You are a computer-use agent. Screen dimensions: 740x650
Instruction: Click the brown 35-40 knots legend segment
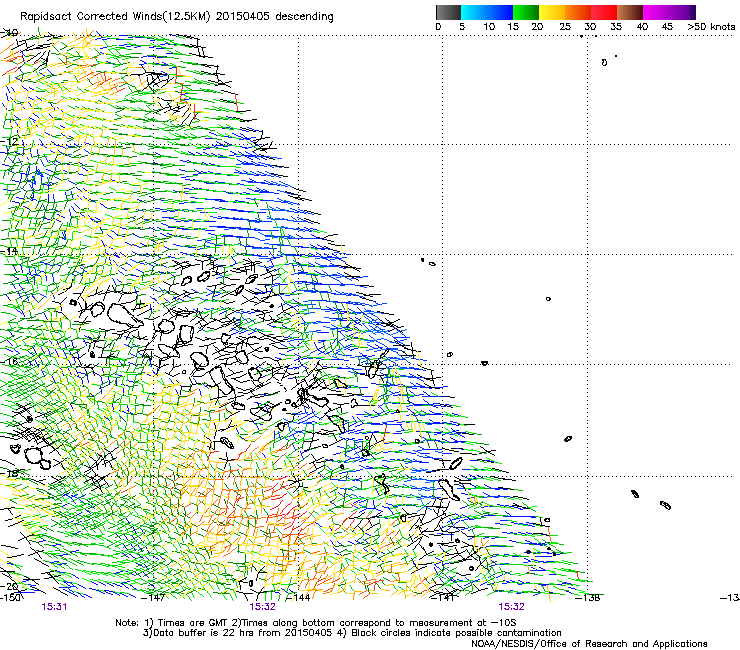(x=630, y=12)
